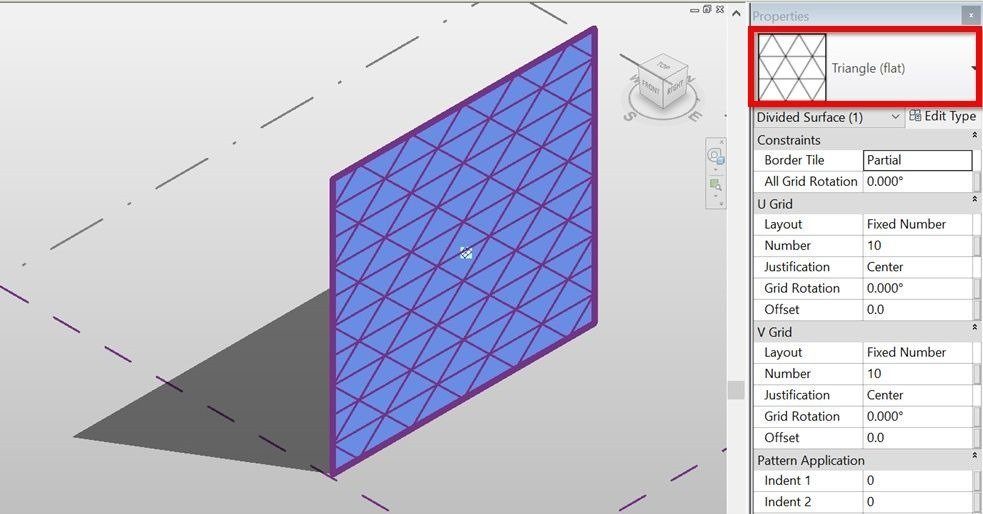Collapse the V Grid section
The height and width of the screenshot is (514, 983).
tap(974, 327)
